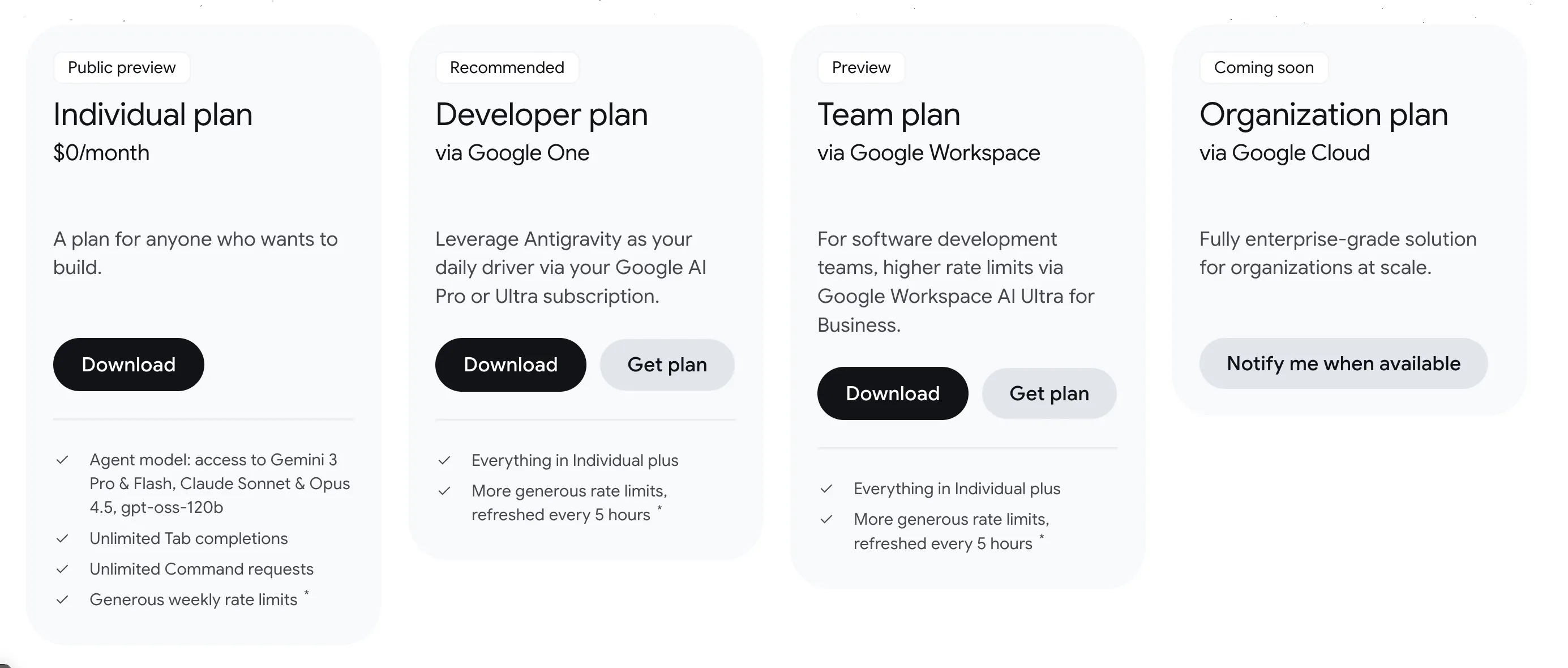Click the Recommended badge on Developer plan
Screen dimensions: 1568x668
pos(507,67)
